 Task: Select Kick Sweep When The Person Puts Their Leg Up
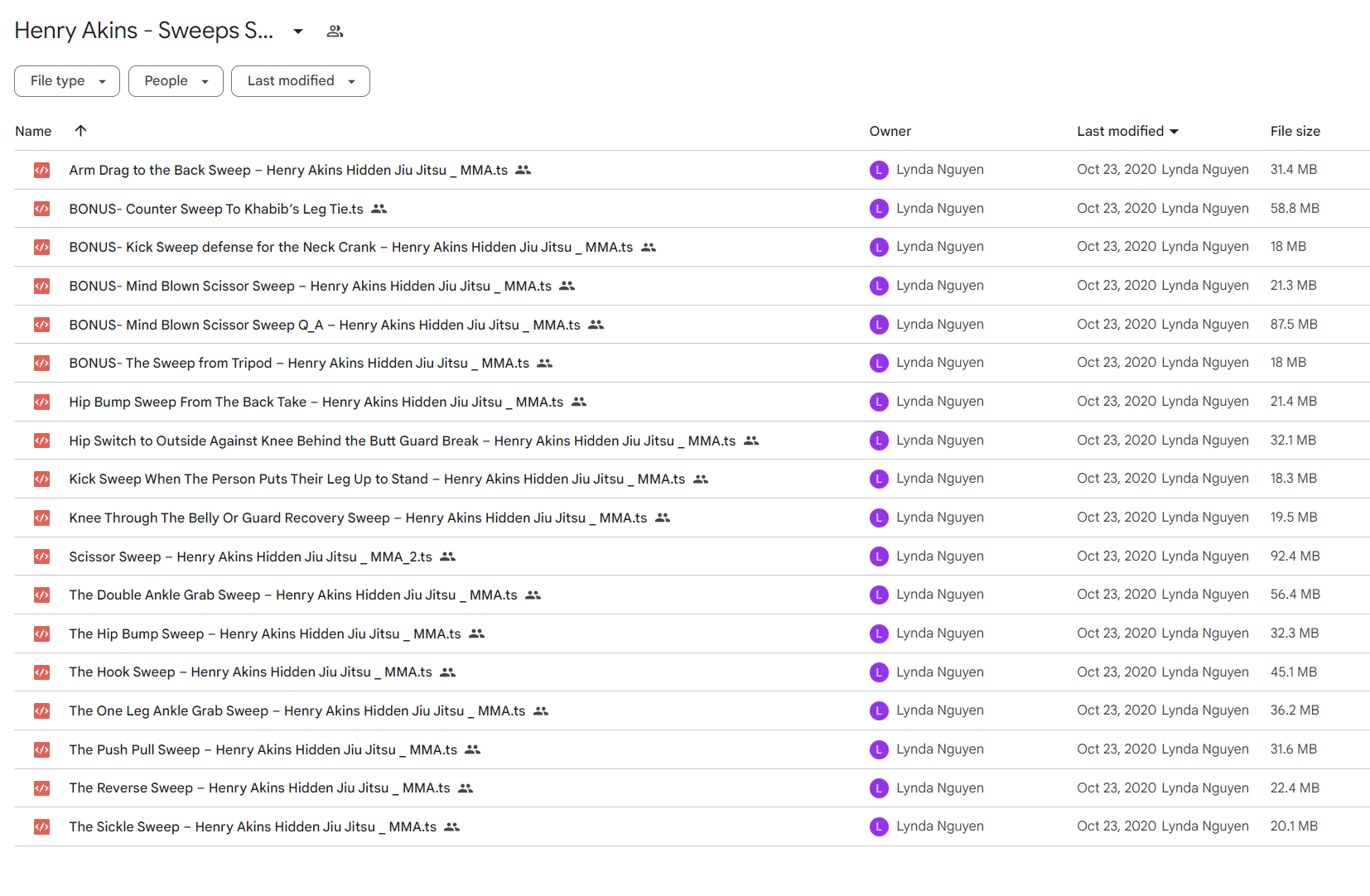click(x=377, y=479)
